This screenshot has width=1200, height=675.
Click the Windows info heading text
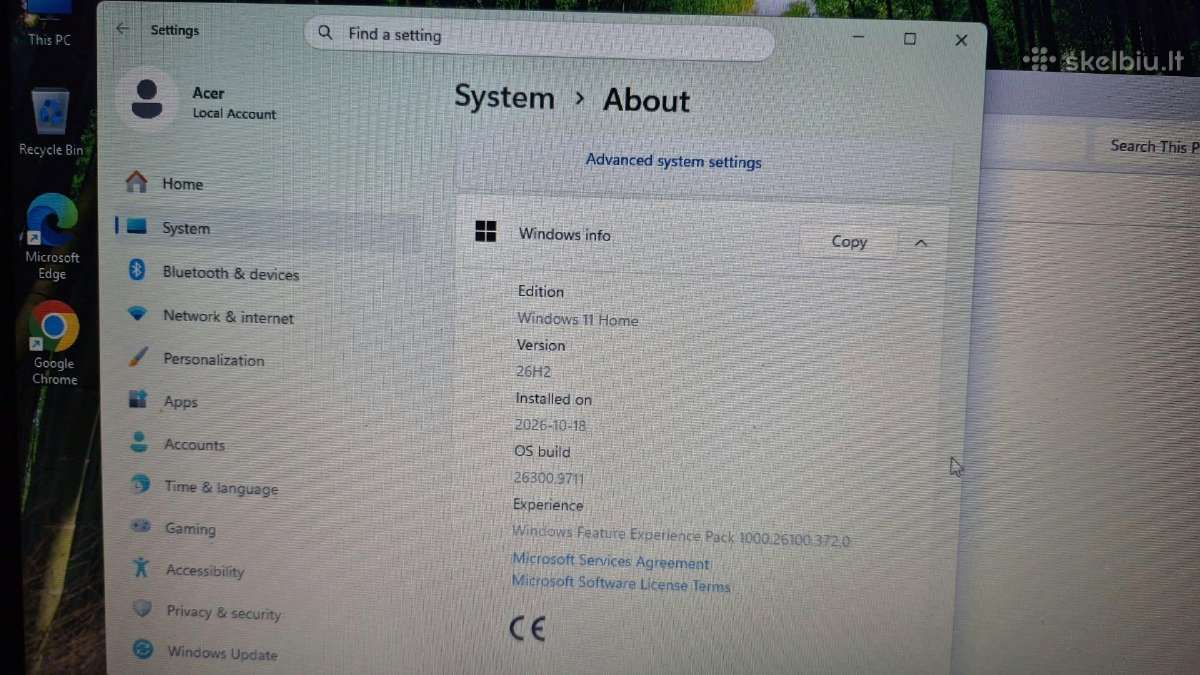564,235
